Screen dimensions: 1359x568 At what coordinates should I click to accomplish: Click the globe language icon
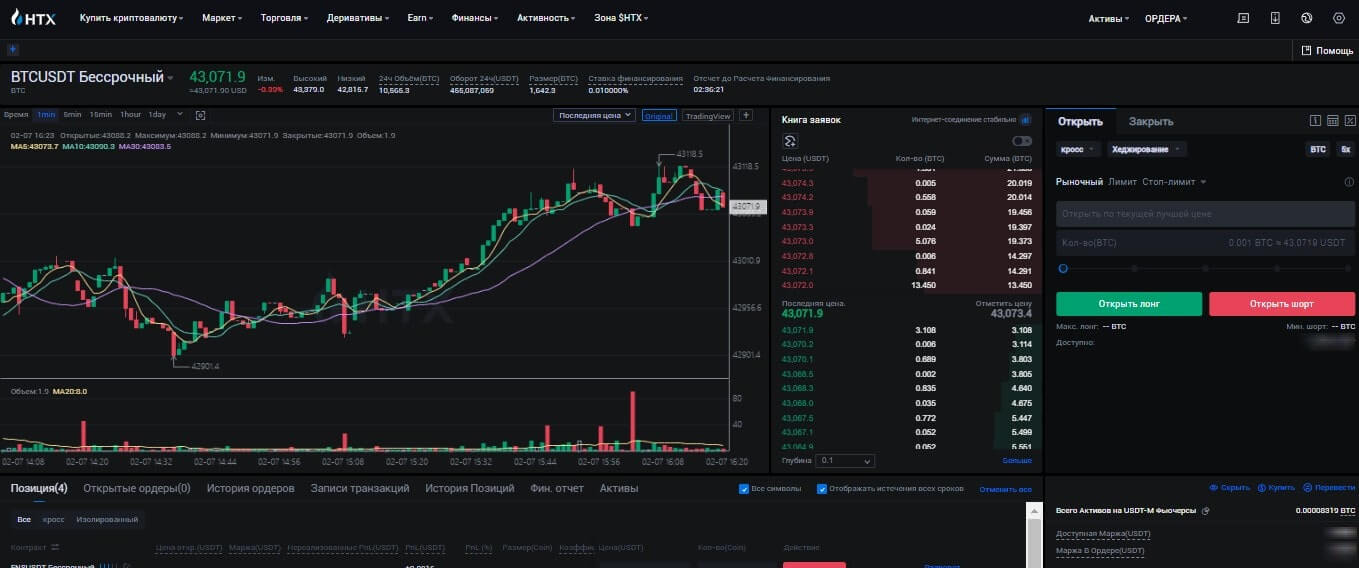(x=1306, y=18)
